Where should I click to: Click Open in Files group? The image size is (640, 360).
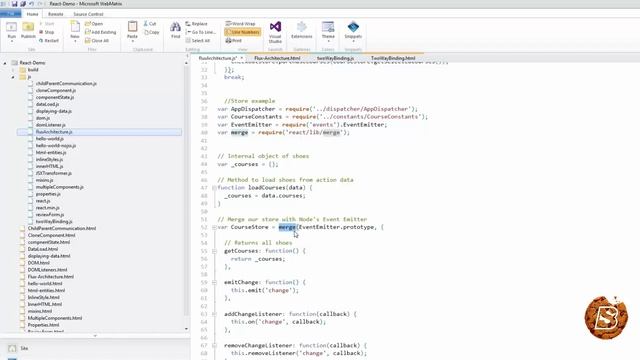(94, 24)
